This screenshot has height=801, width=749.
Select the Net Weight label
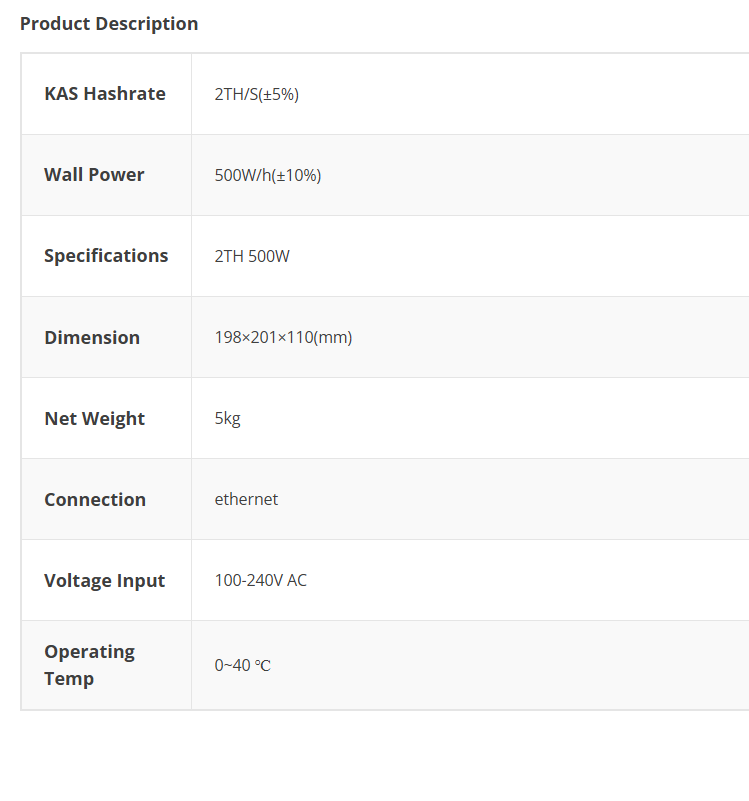tap(94, 419)
